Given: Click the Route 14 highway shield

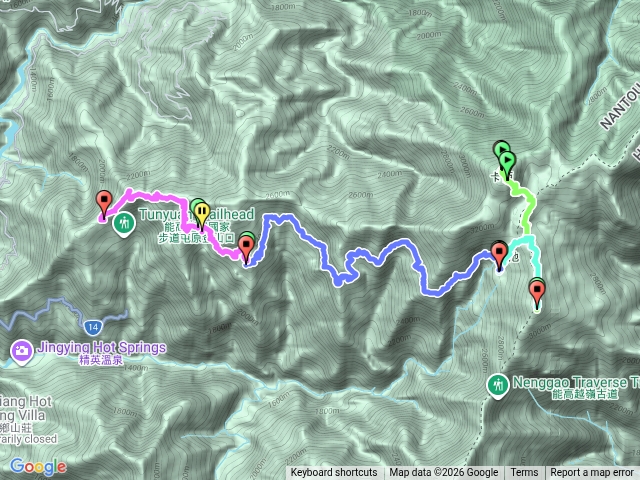Looking at the screenshot, I should (93, 327).
